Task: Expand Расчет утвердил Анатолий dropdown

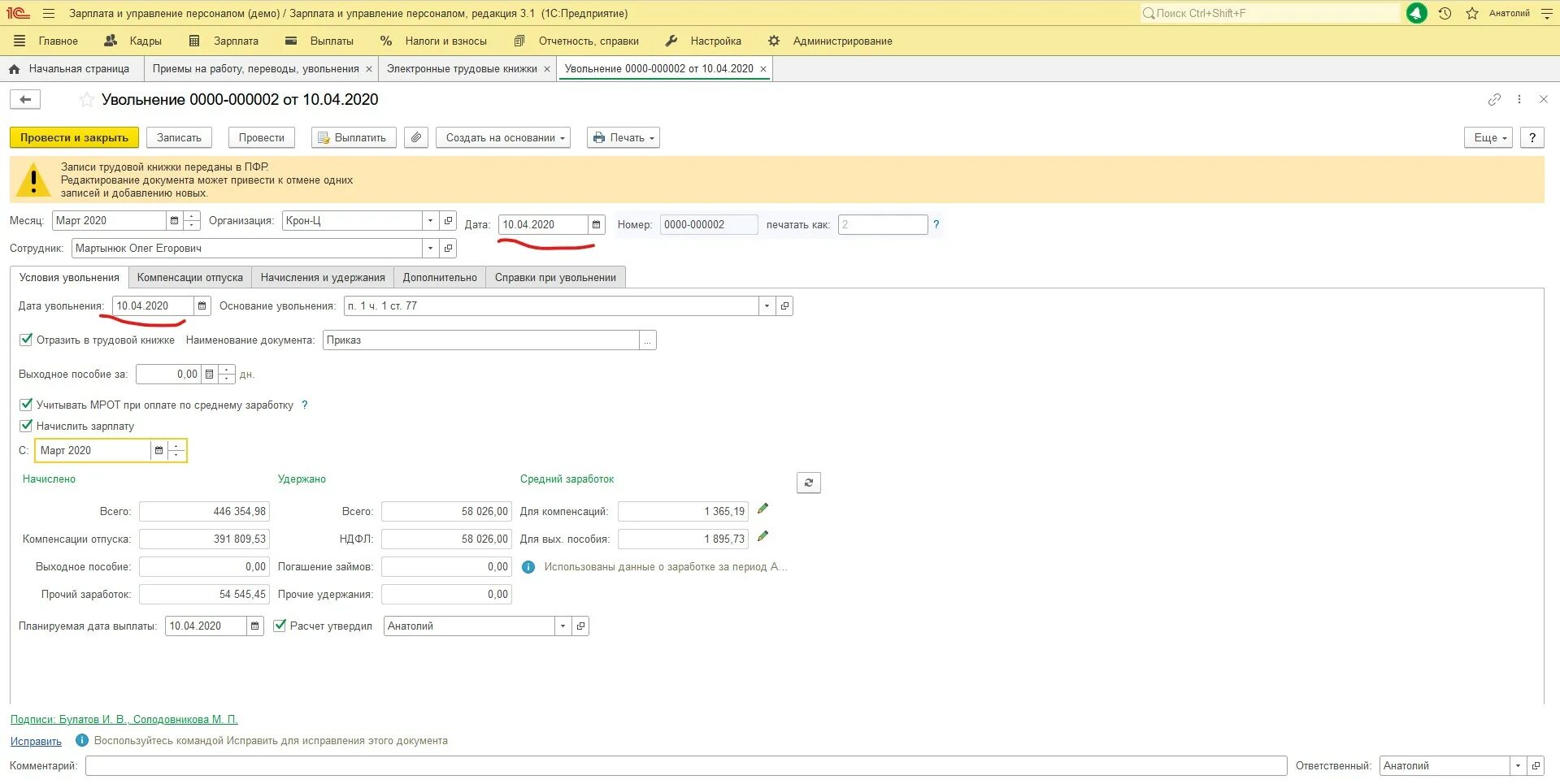Action: [x=563, y=626]
